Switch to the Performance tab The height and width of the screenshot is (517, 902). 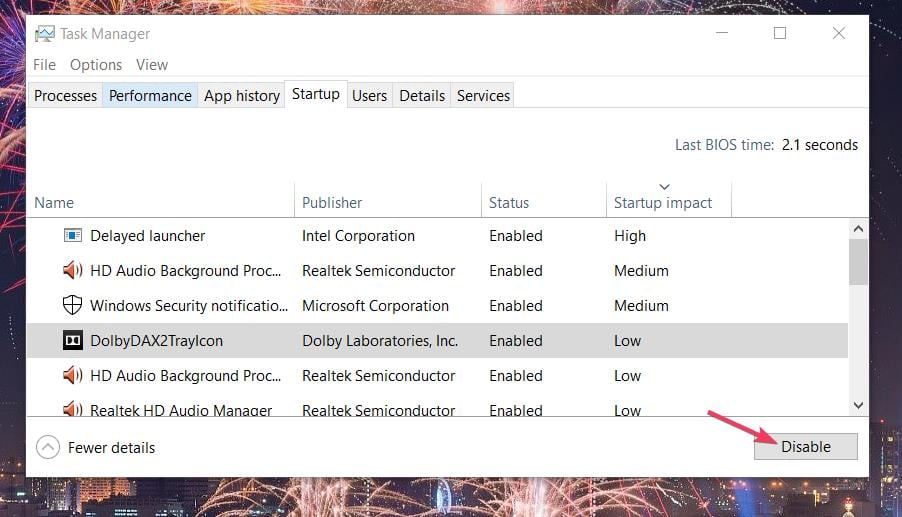[x=150, y=95]
